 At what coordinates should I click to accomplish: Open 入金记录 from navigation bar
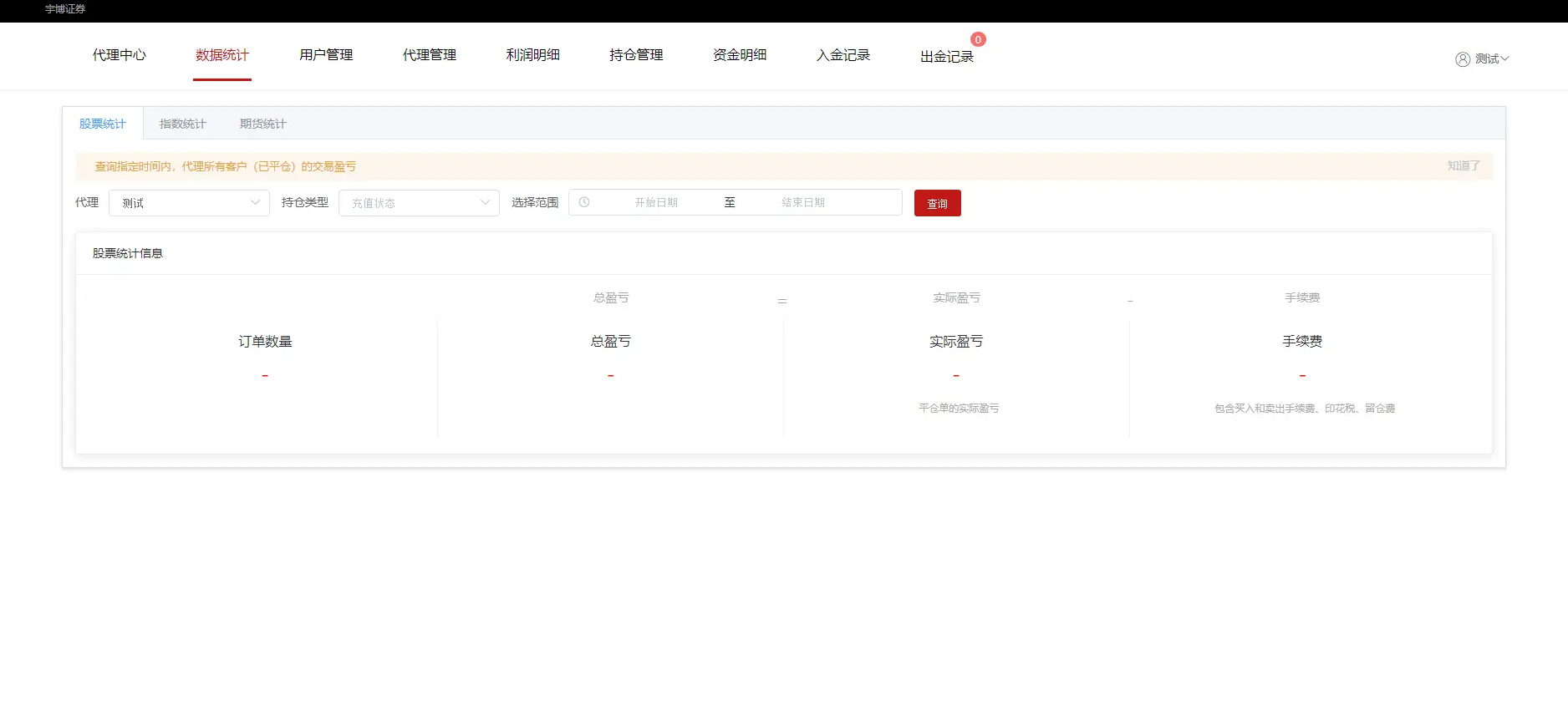[x=843, y=55]
